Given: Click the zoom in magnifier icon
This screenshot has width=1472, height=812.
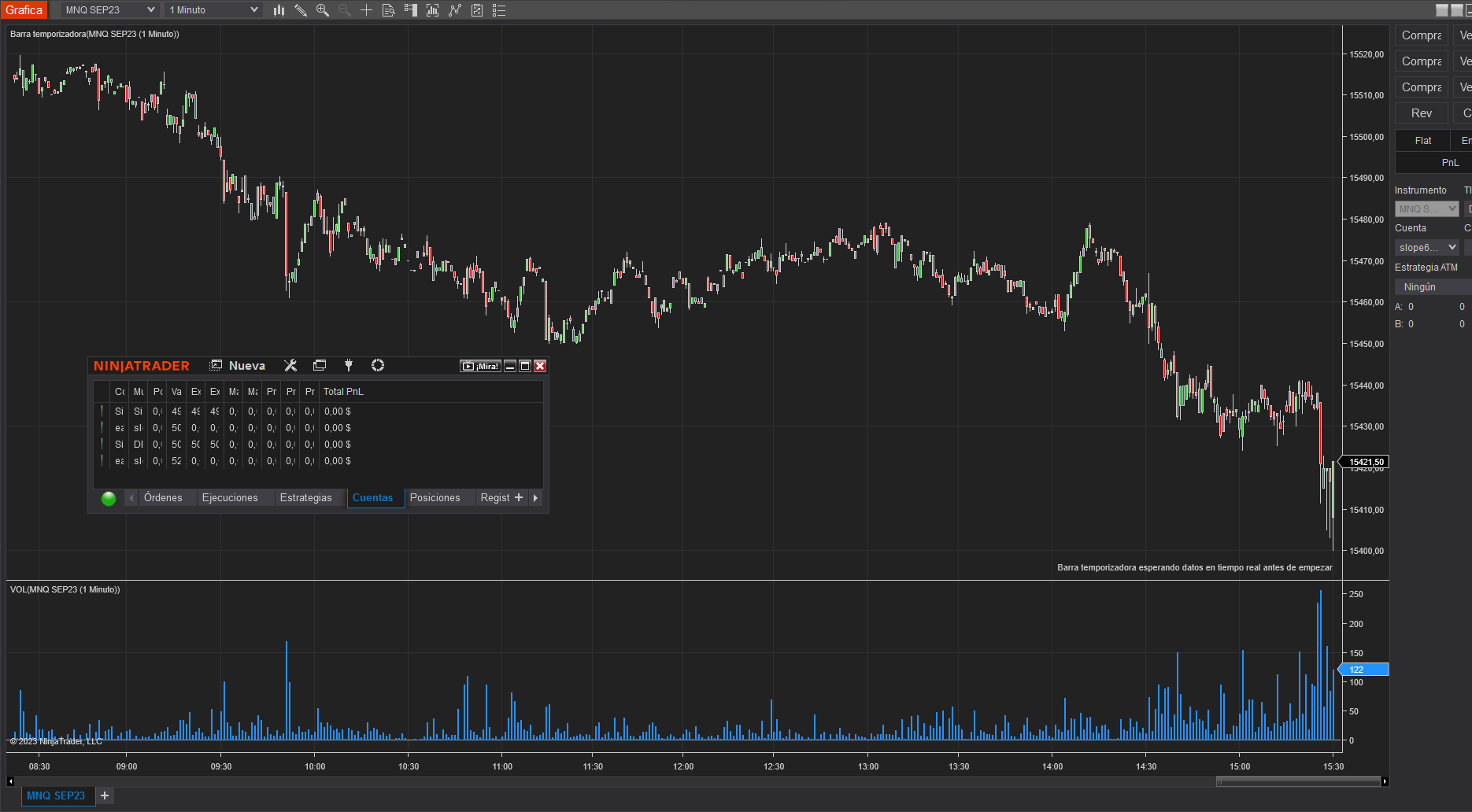Looking at the screenshot, I should coord(323,10).
